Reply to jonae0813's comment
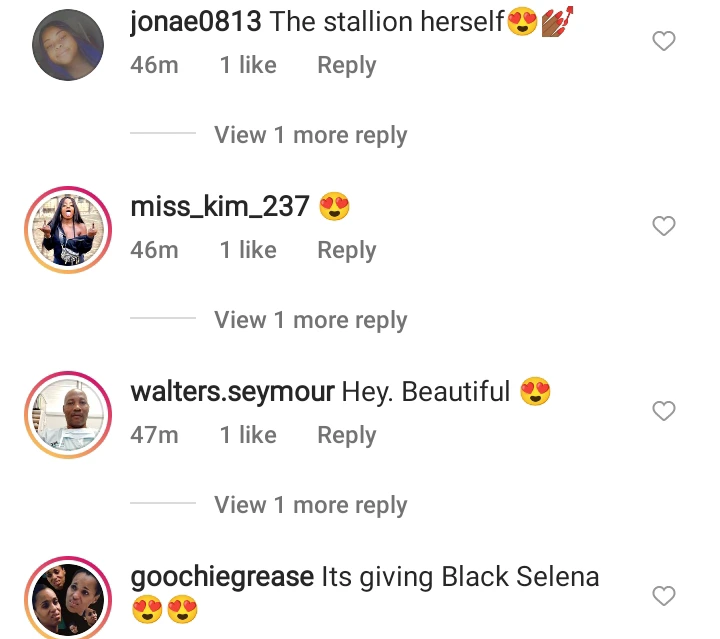720x639 pixels. point(347,65)
